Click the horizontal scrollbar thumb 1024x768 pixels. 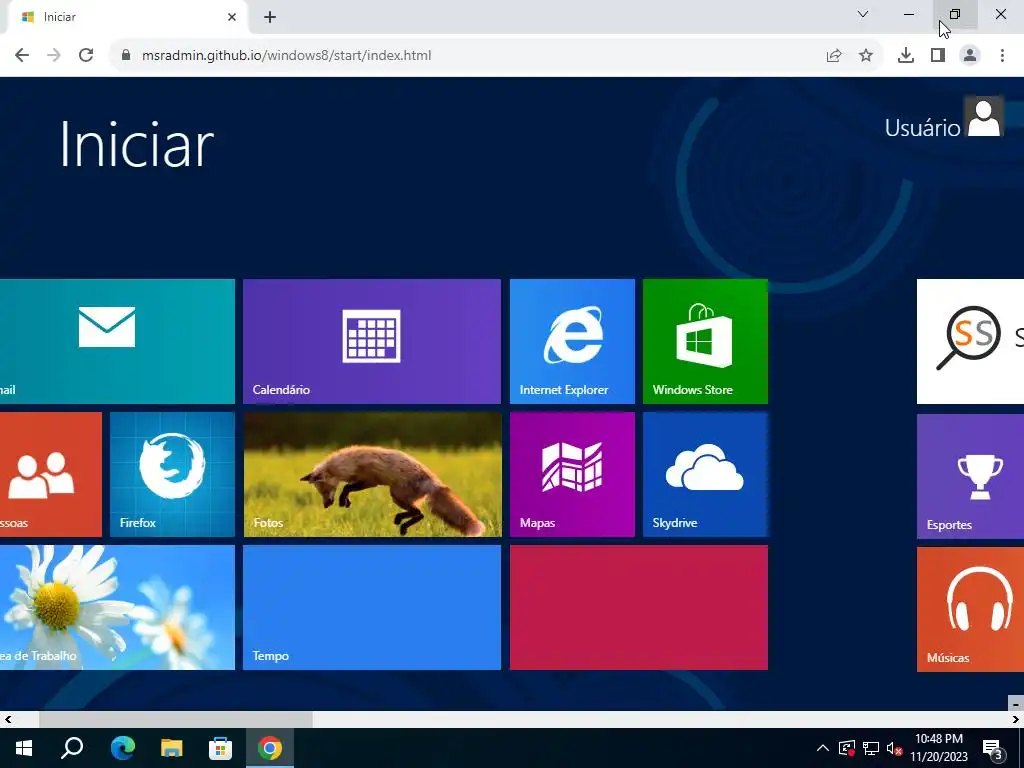coord(176,720)
